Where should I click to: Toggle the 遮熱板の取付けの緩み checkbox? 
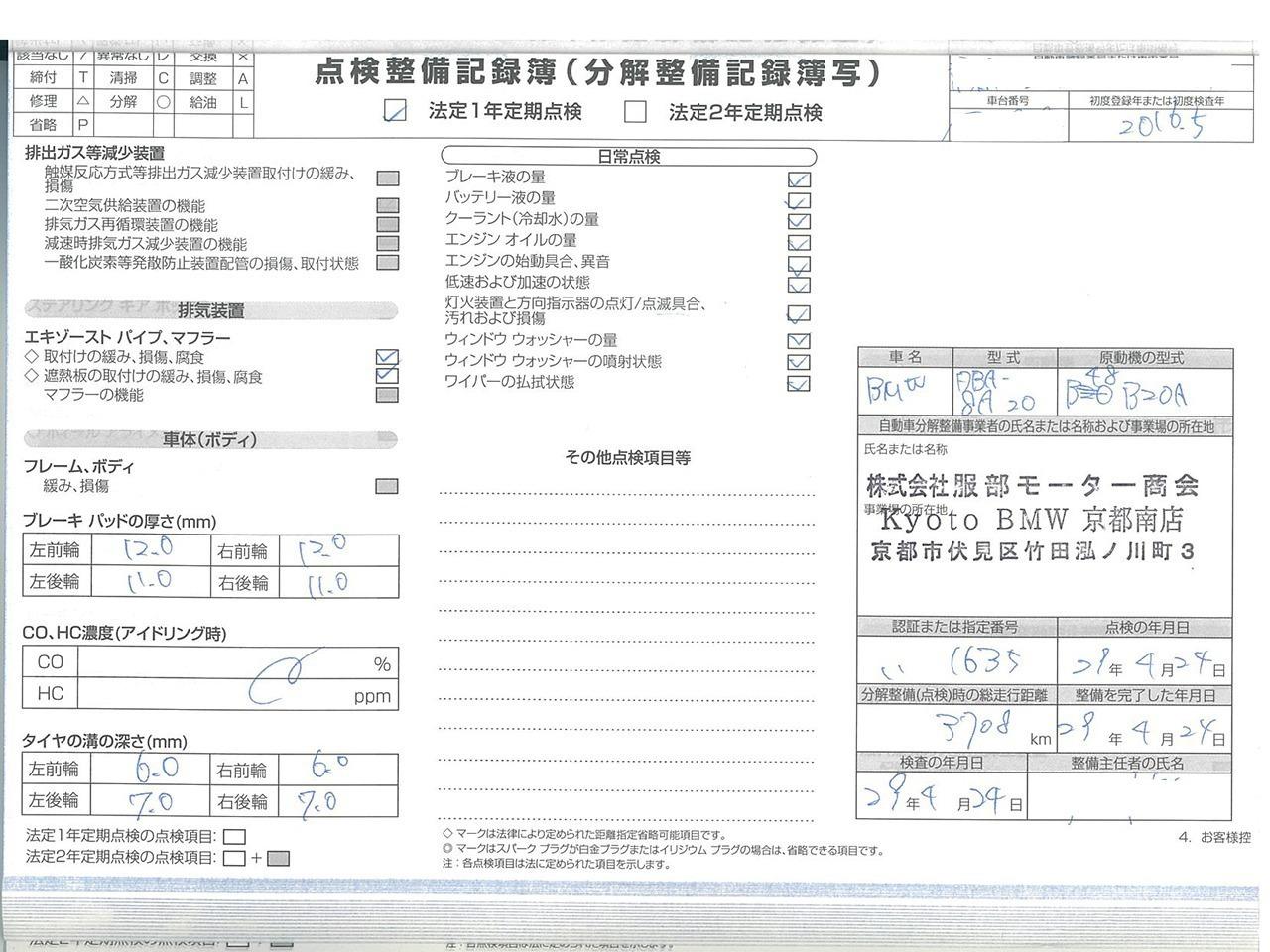pos(387,376)
